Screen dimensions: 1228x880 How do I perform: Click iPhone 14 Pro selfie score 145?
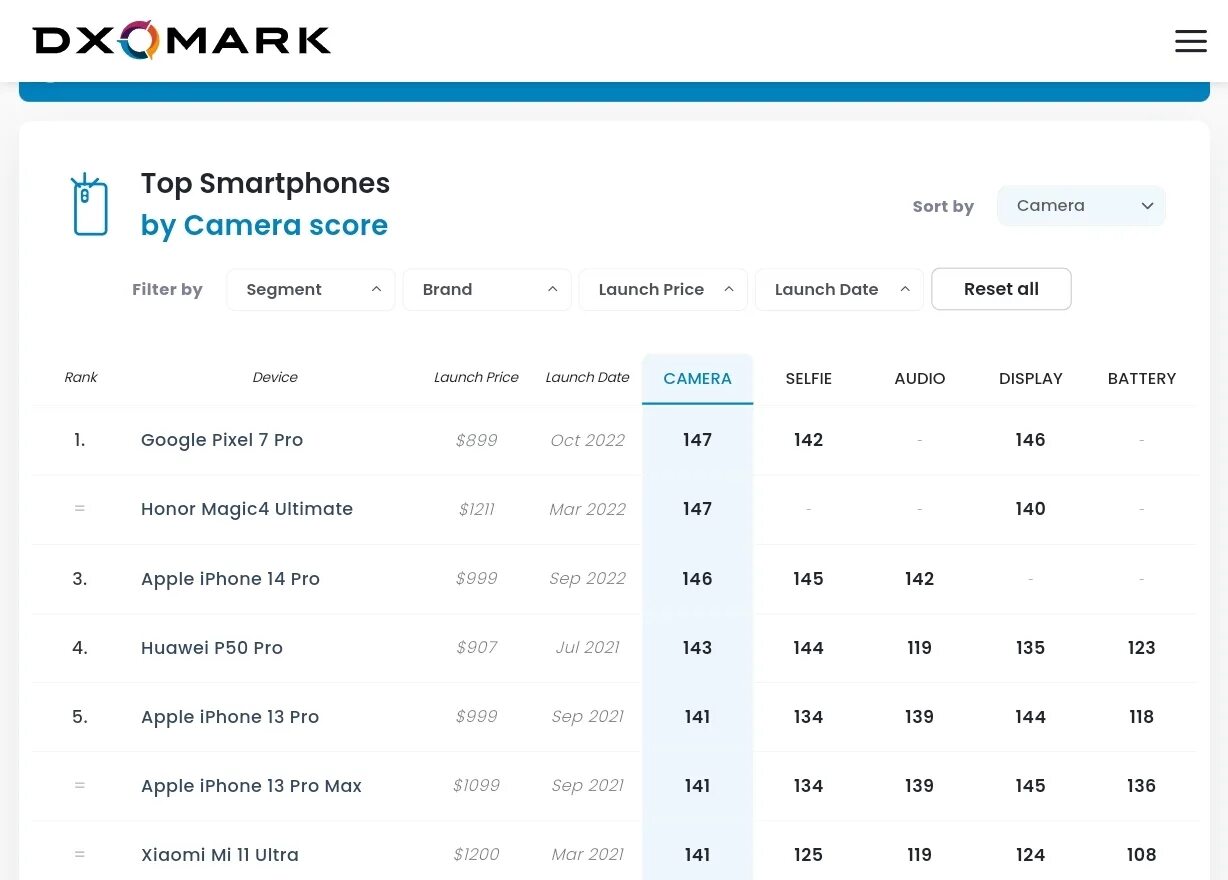pyautogui.click(x=808, y=579)
